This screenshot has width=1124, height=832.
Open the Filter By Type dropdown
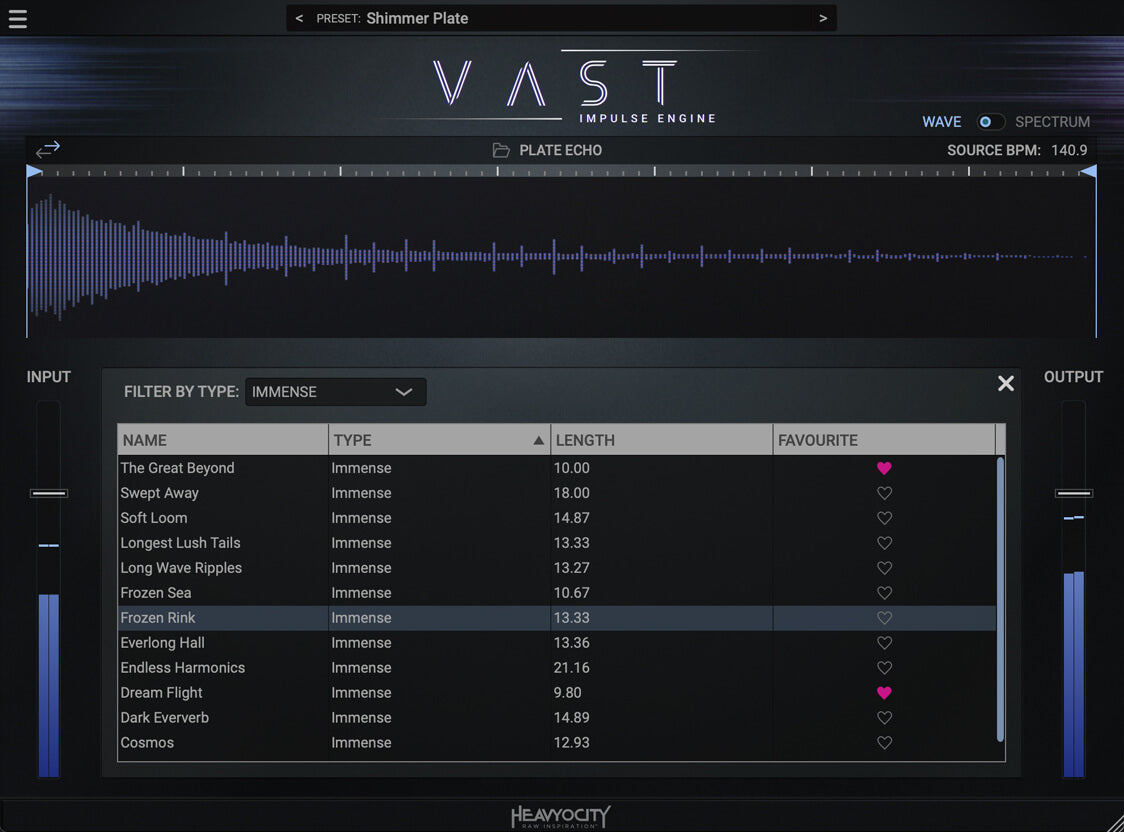point(335,392)
